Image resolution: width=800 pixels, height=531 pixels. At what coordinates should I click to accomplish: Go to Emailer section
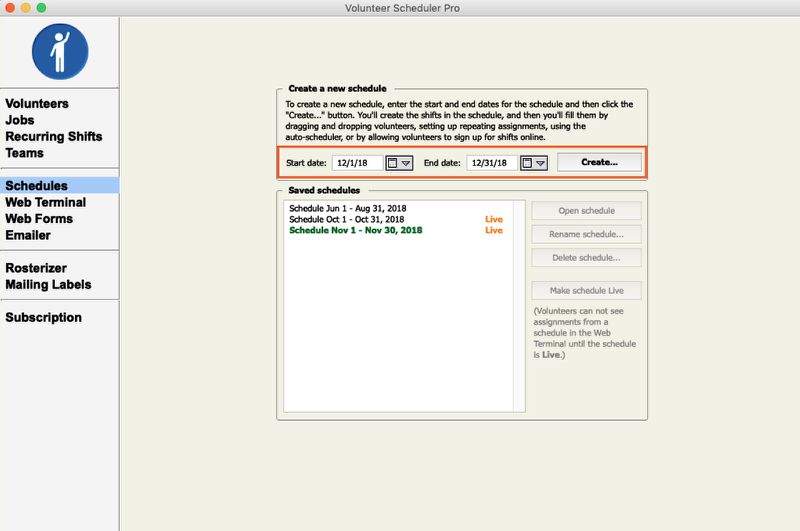[x=28, y=235]
